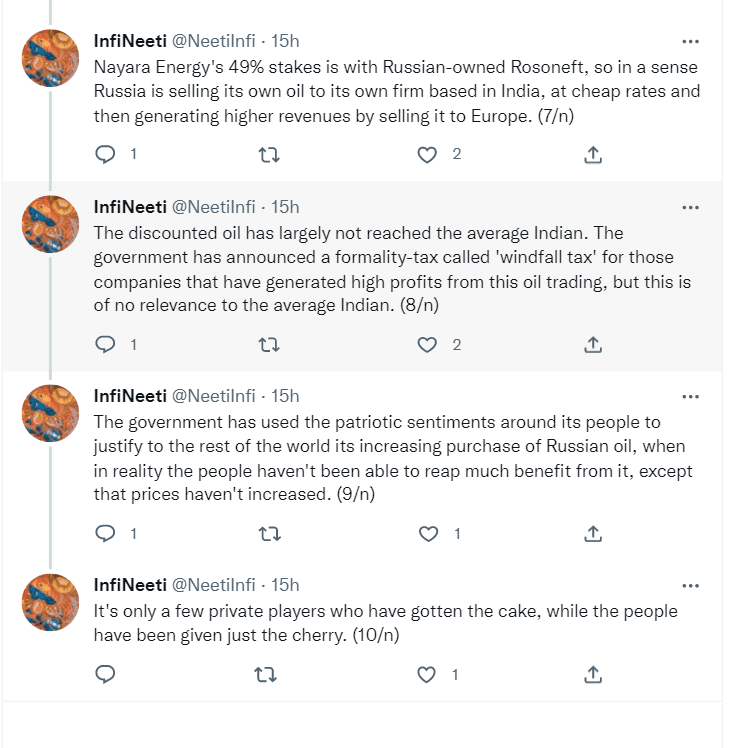737x748 pixels.
Task: Reply to the 10/n cake and cherry tweet
Action: click(105, 675)
